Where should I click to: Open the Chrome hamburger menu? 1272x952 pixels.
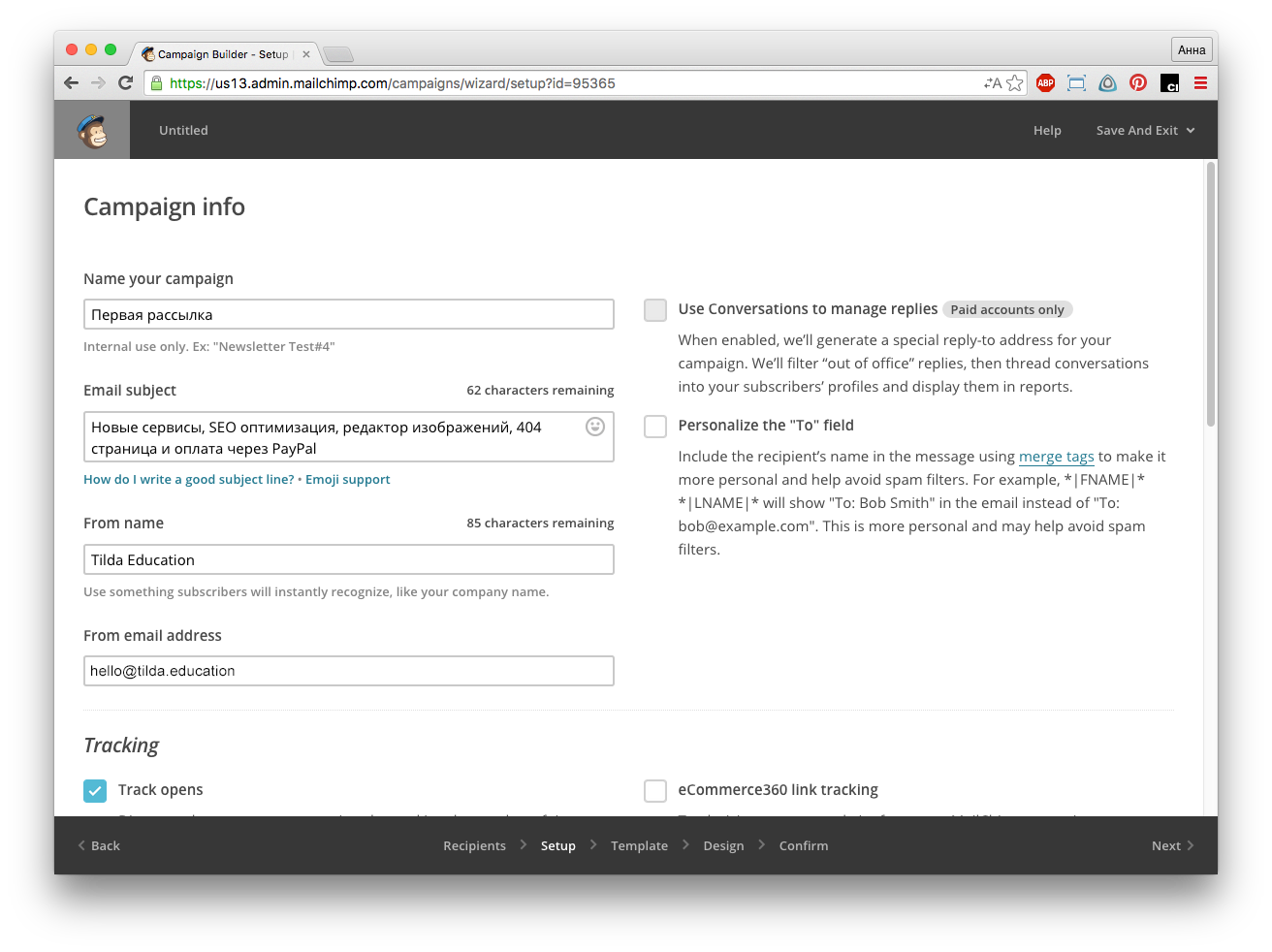[1200, 83]
